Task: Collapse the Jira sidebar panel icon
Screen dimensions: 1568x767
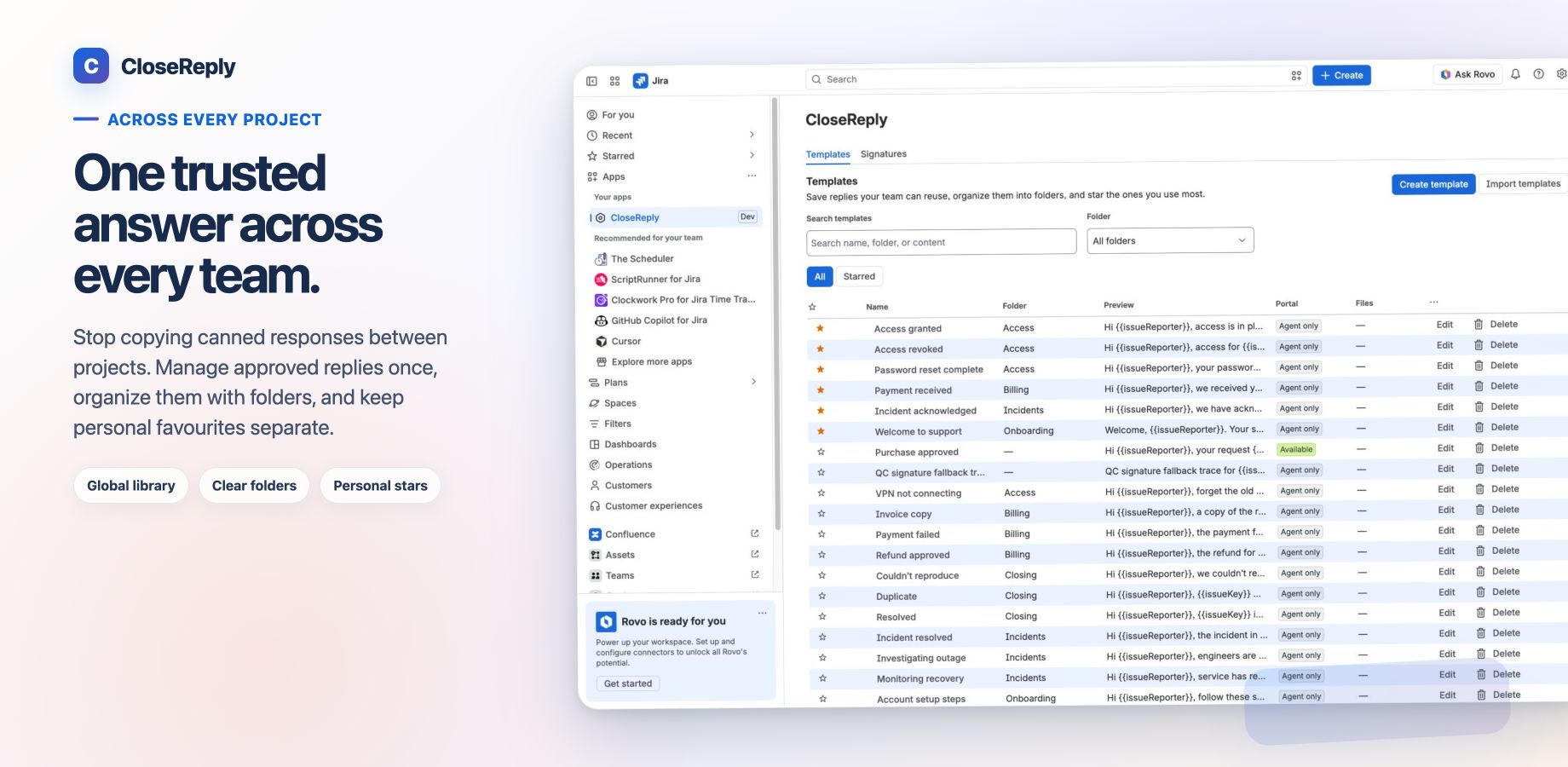Action: click(591, 81)
